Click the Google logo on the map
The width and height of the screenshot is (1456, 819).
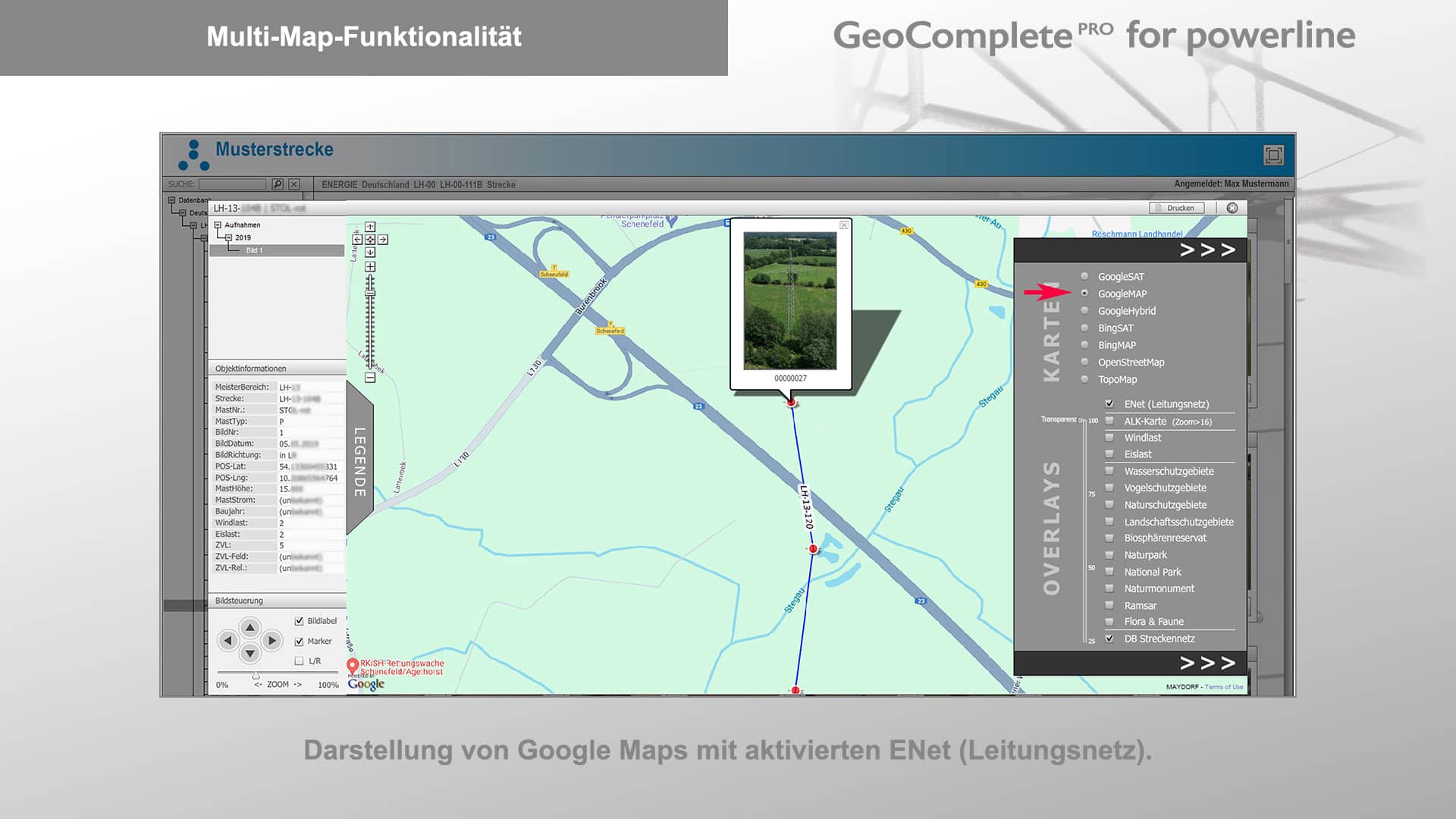(x=364, y=684)
